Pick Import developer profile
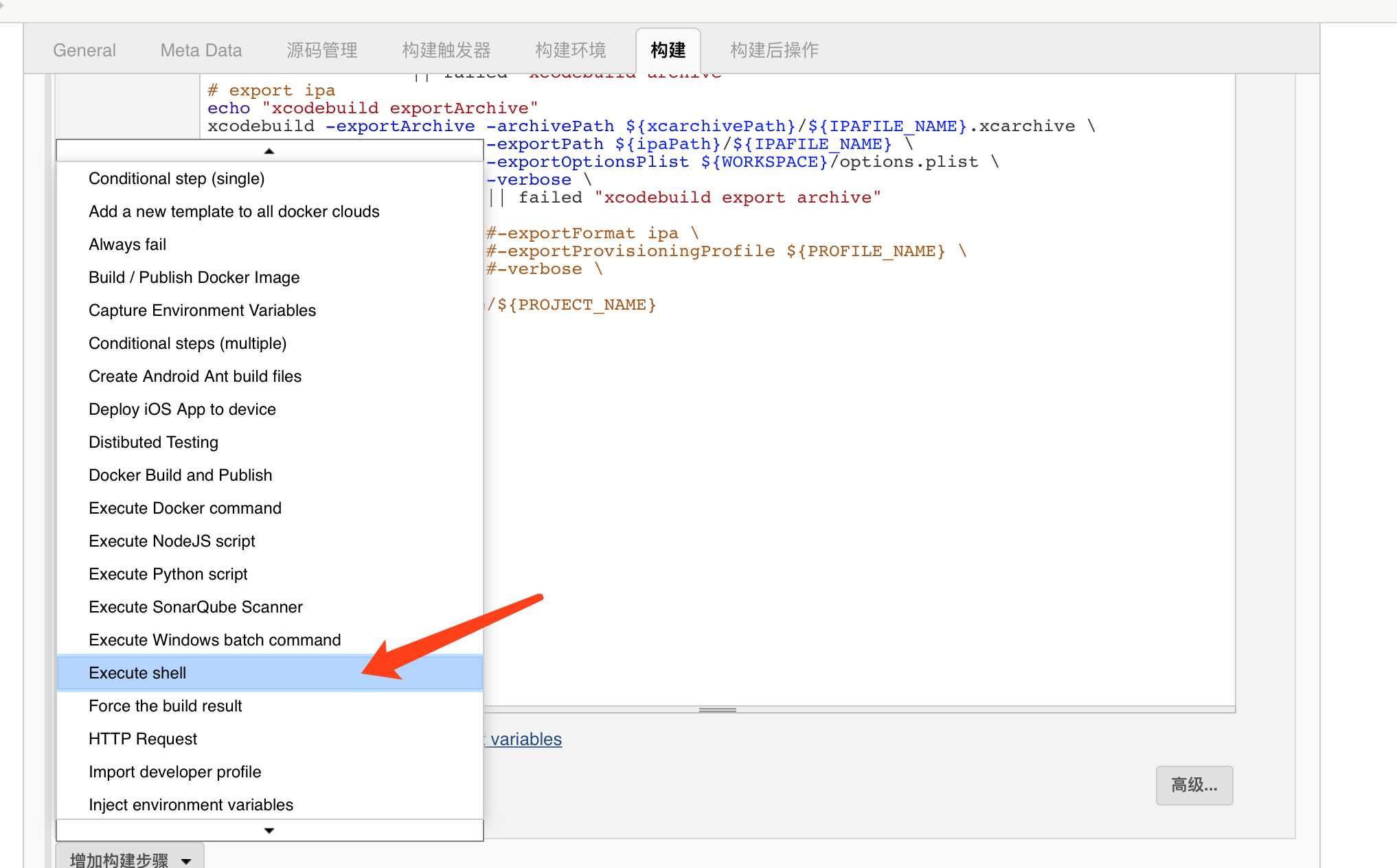The image size is (1397, 868). [x=270, y=772]
